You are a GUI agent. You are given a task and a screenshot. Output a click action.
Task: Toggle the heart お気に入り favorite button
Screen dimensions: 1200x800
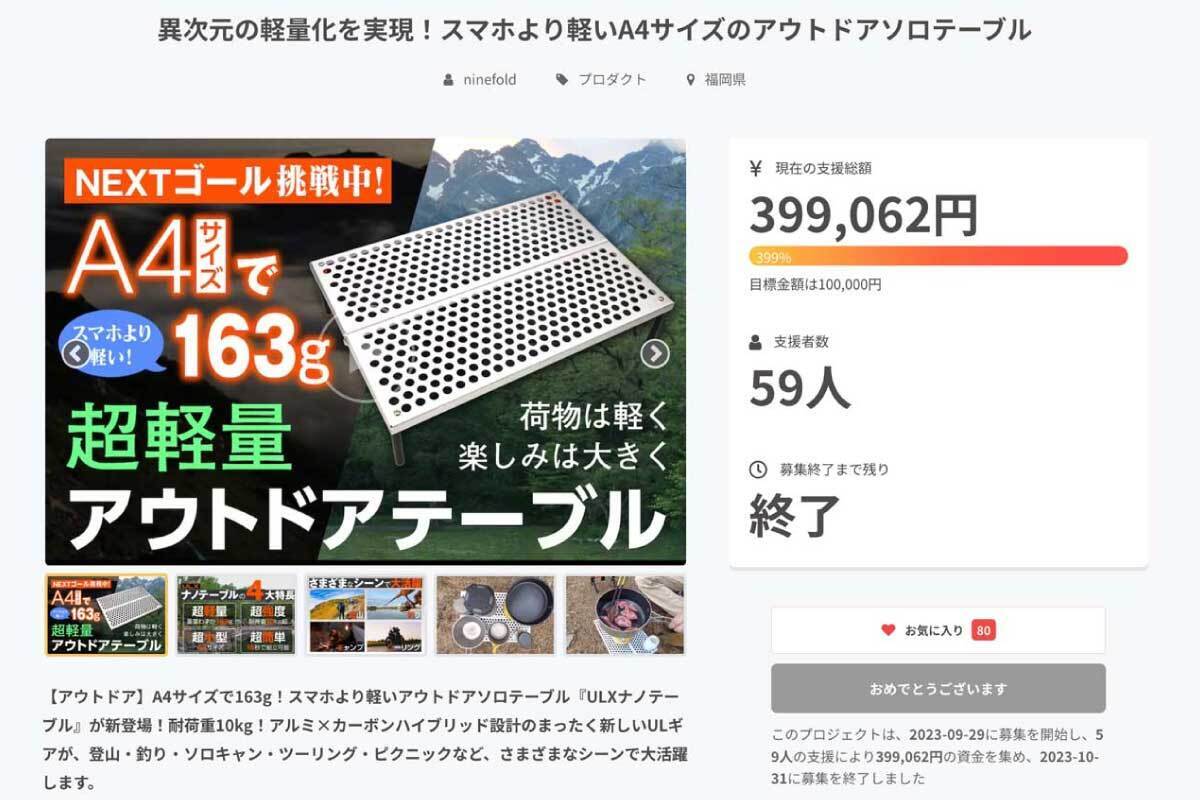click(937, 630)
